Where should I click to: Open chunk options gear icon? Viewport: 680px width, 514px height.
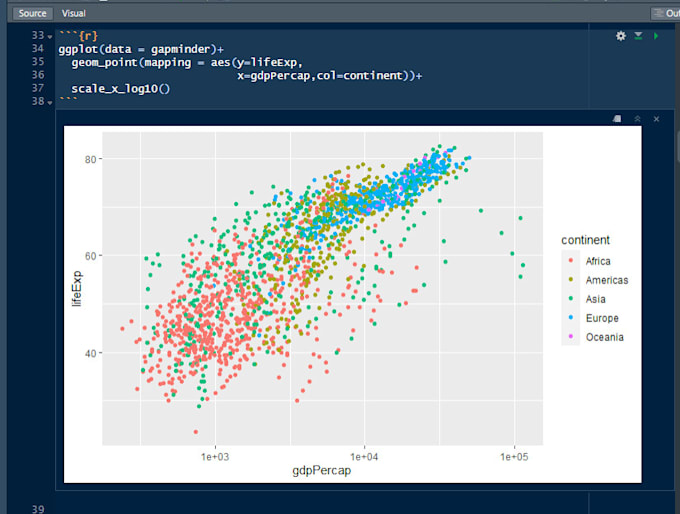point(621,36)
